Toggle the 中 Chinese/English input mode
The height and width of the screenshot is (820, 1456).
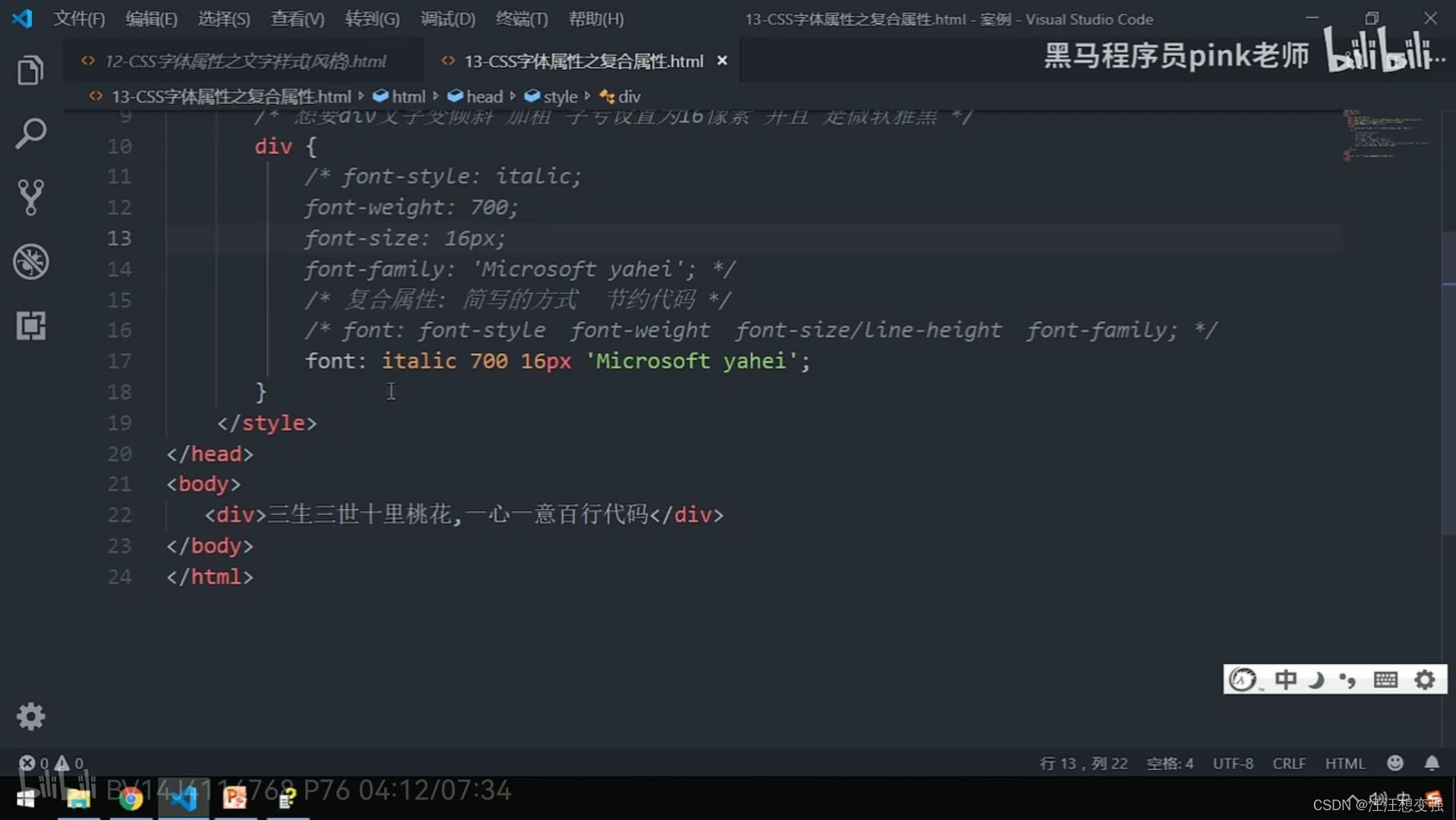click(x=1286, y=679)
